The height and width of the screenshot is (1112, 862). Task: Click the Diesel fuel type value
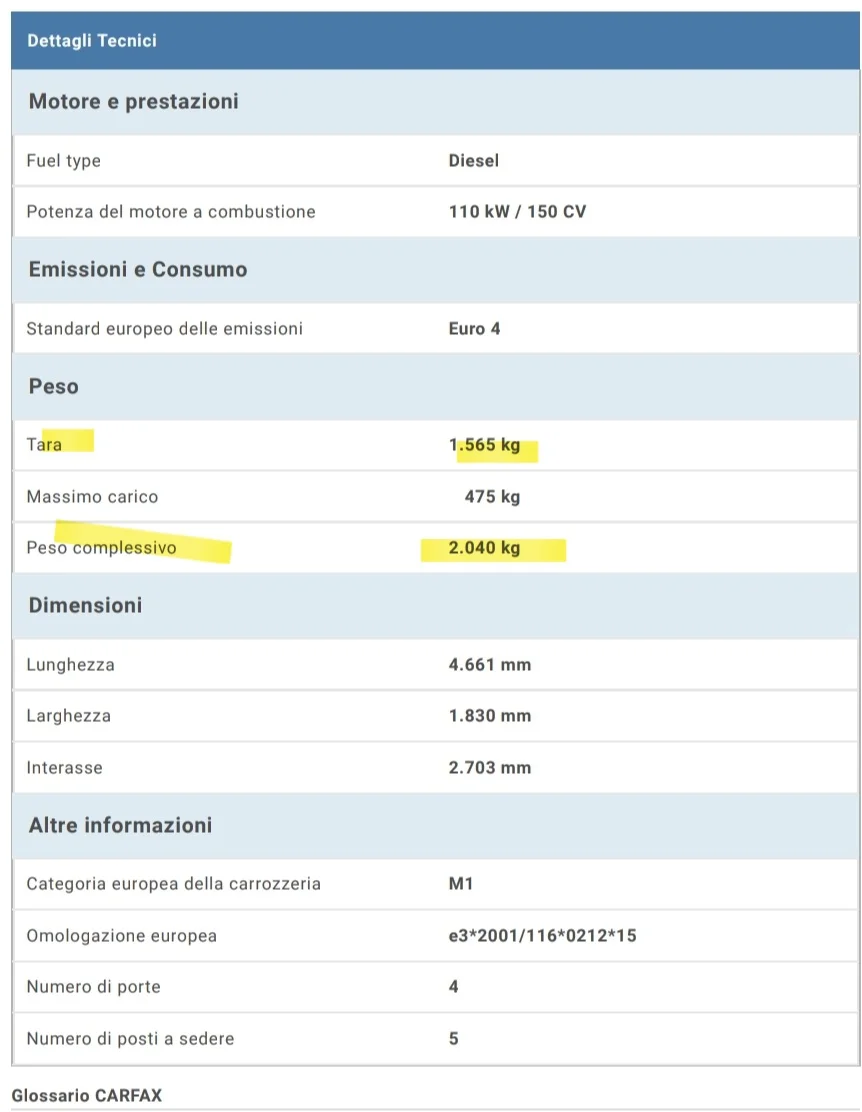(474, 160)
